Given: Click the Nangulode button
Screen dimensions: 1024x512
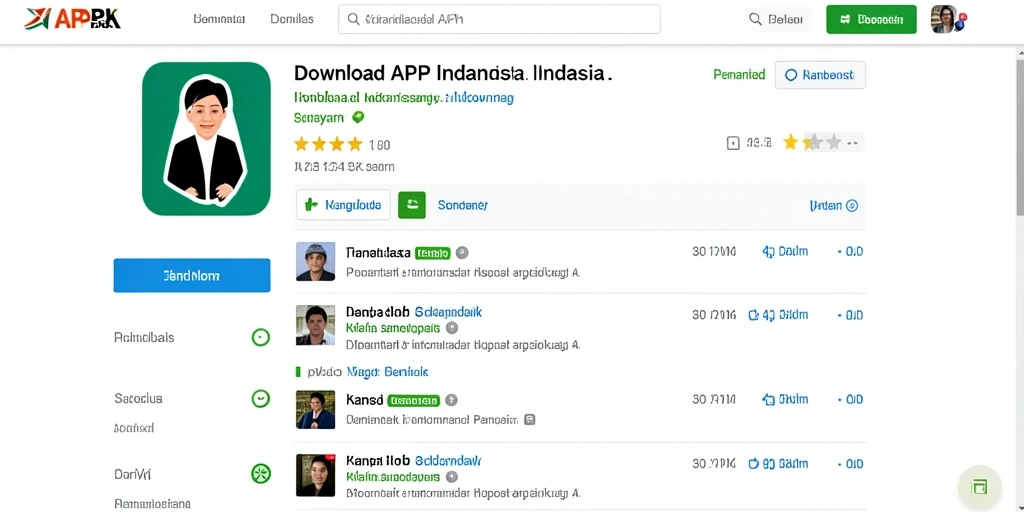Looking at the screenshot, I should 344,205.
